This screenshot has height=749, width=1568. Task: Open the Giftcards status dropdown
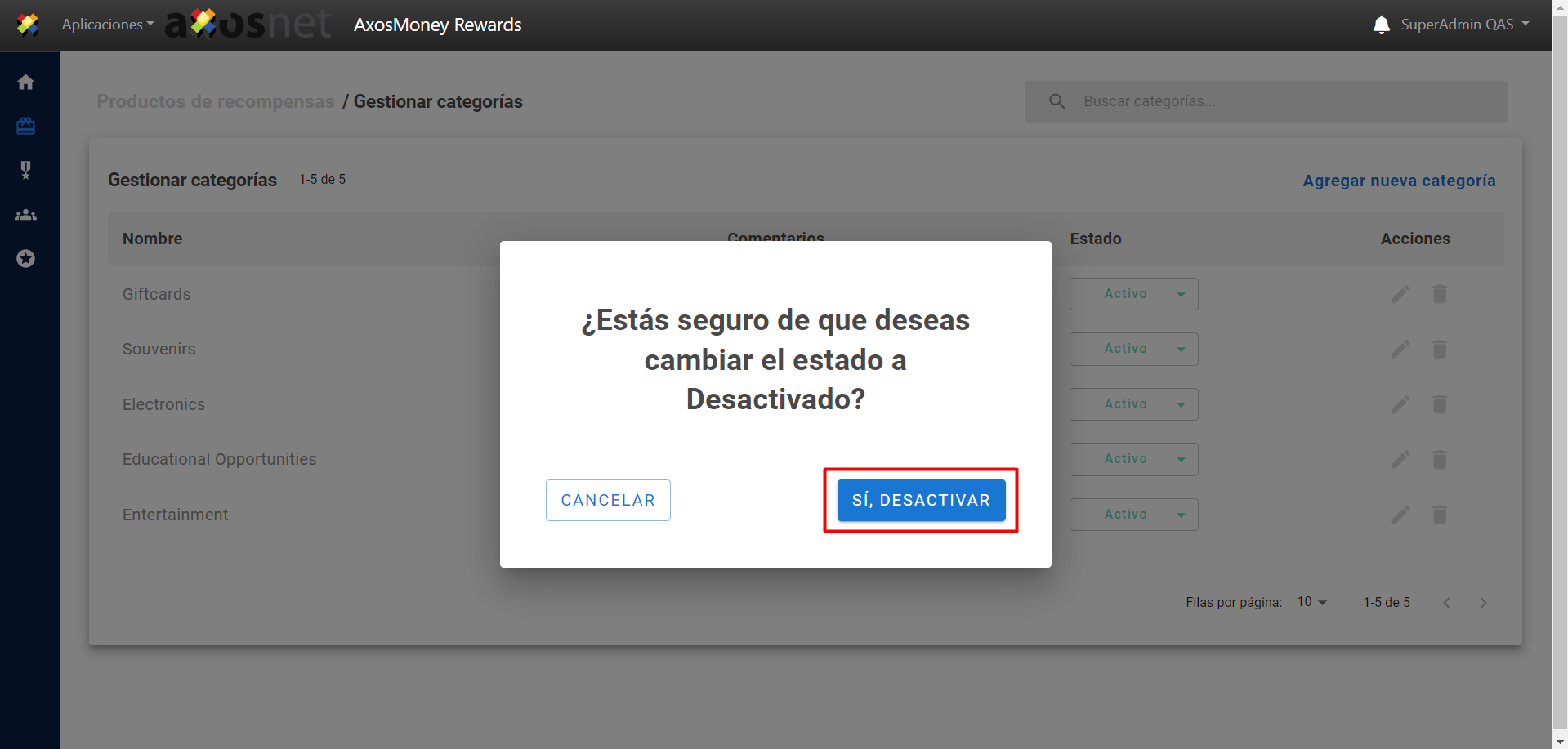point(1133,294)
